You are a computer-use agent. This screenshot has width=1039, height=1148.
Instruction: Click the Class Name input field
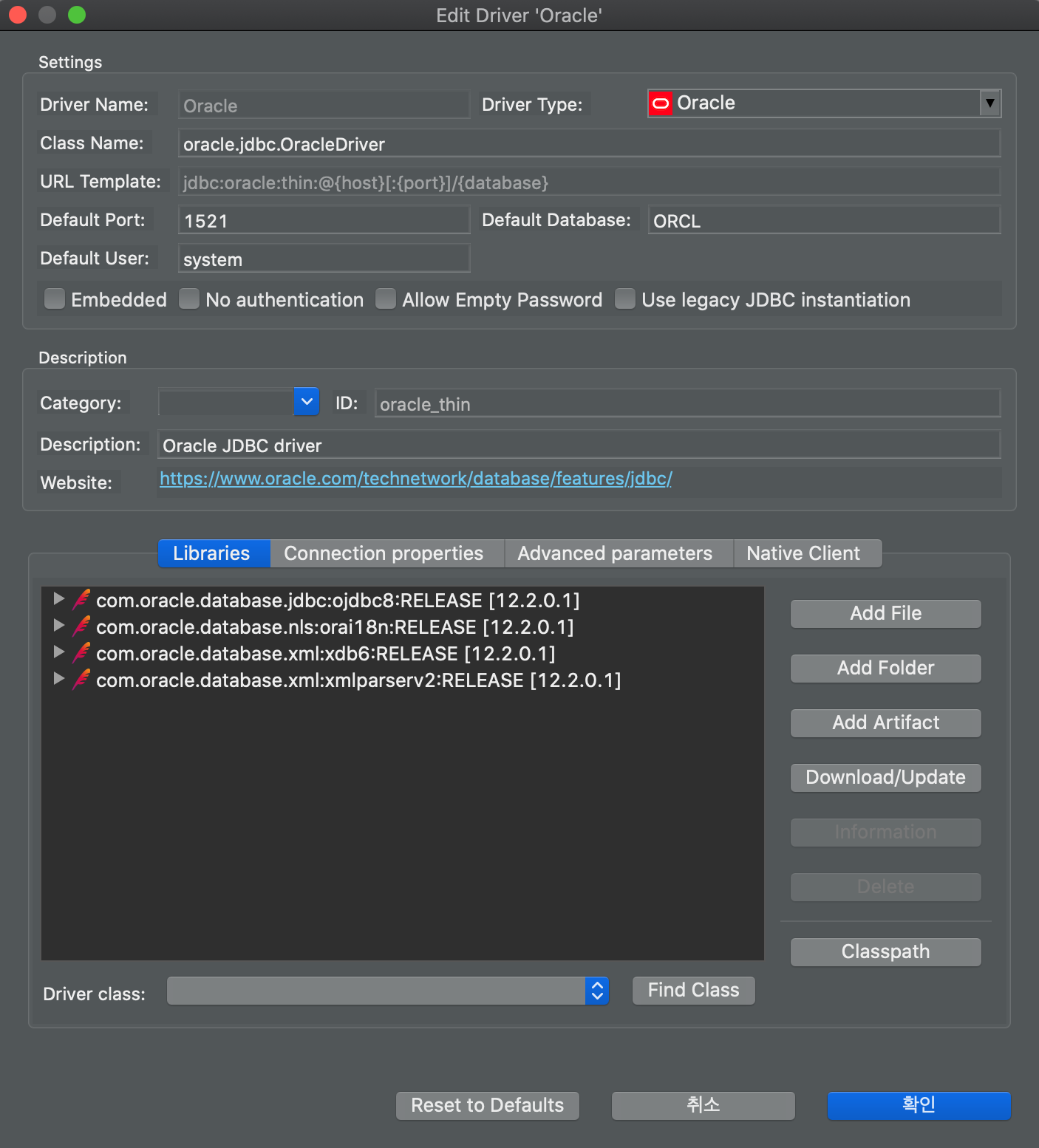(x=589, y=143)
